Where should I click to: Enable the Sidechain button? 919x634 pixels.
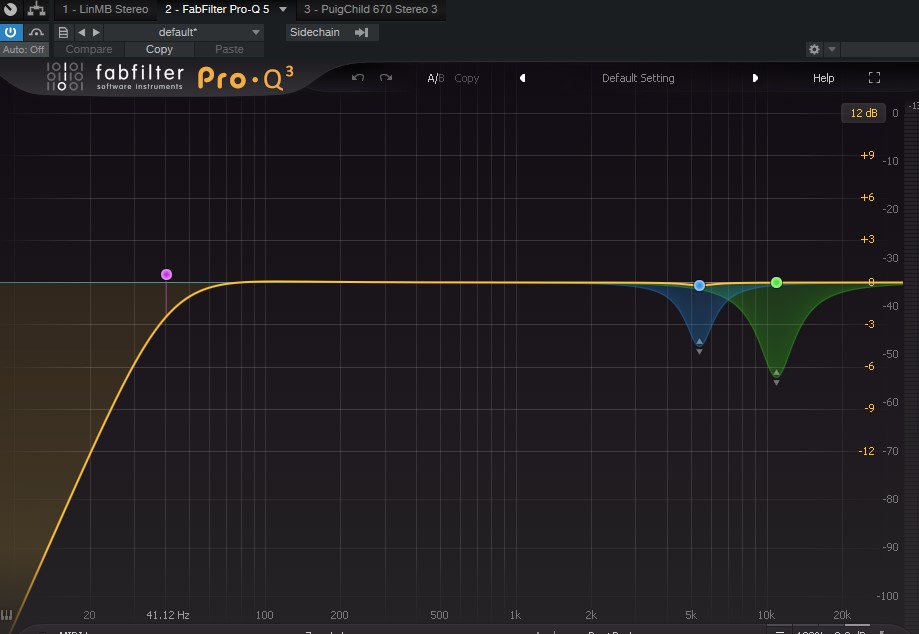pyautogui.click(x=315, y=32)
